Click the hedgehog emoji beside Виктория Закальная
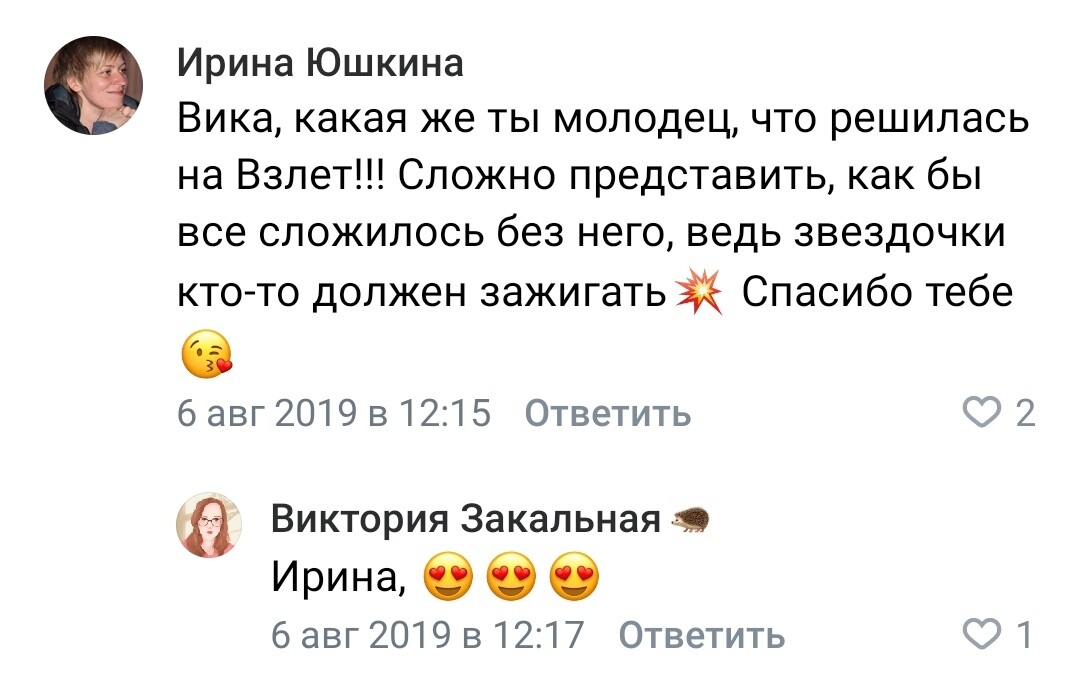Viewport: 1080px width, 678px height. pos(690,520)
